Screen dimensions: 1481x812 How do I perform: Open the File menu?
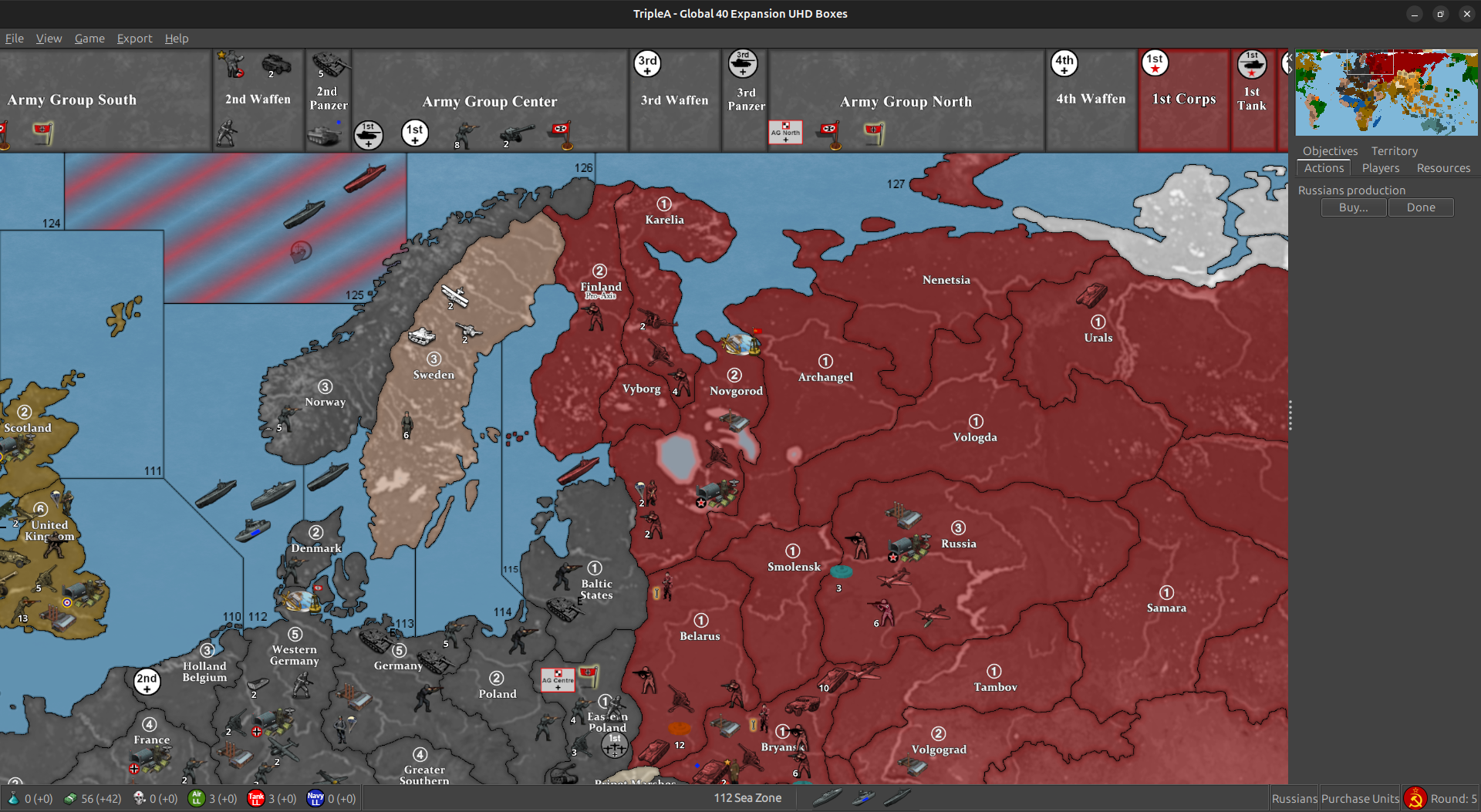15,39
